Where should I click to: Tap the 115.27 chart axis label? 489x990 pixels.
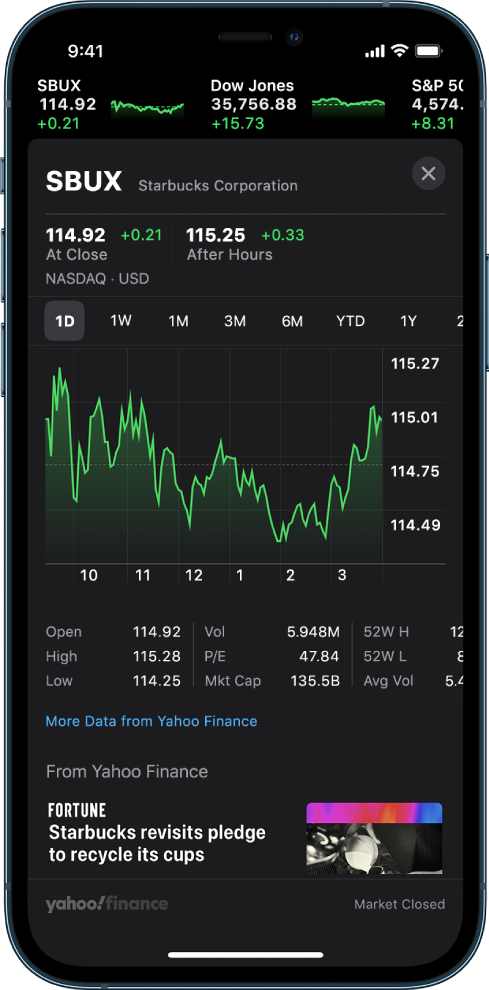[415, 364]
